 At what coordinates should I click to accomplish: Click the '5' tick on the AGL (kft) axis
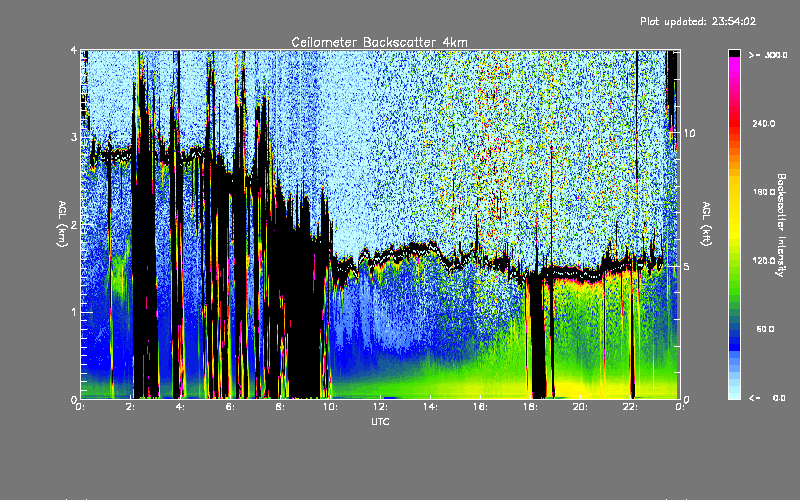point(687,266)
